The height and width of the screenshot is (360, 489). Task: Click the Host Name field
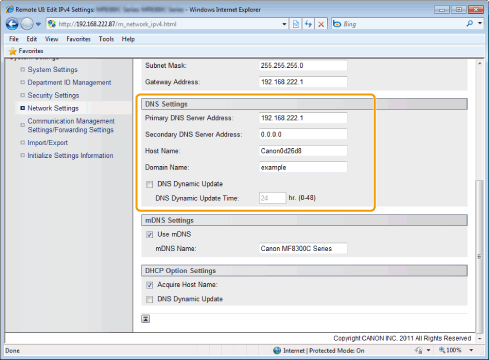click(x=303, y=151)
